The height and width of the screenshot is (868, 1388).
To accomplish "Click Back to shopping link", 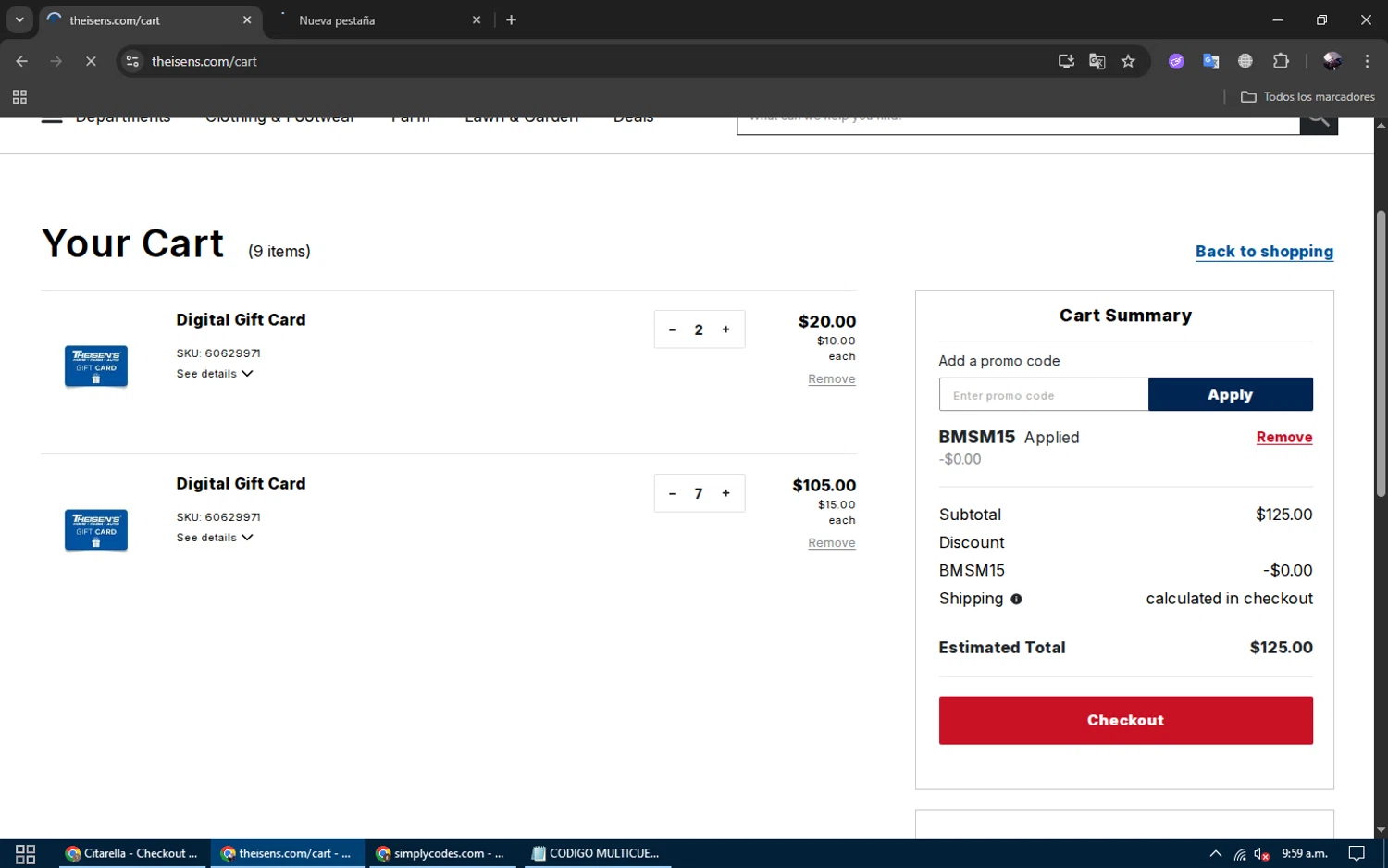I will [1264, 252].
